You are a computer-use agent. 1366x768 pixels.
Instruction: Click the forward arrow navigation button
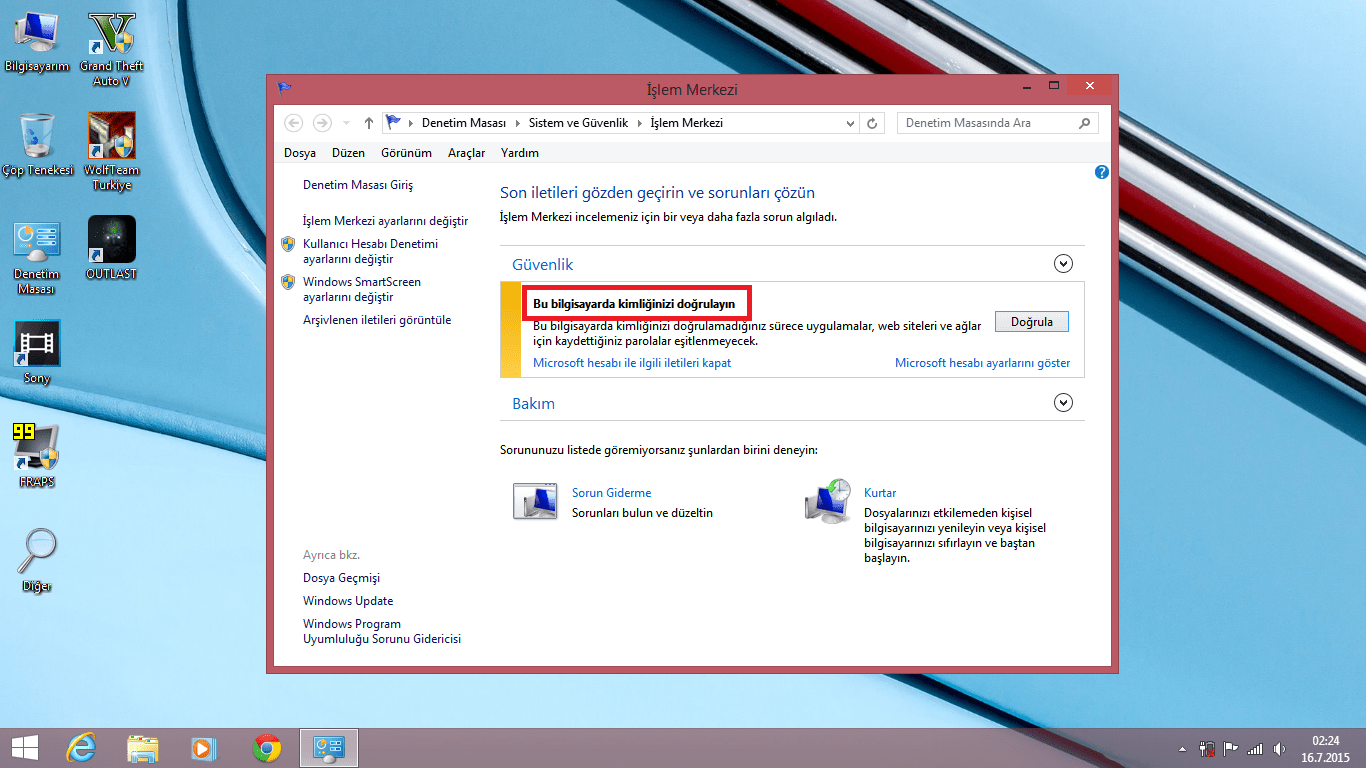tap(322, 123)
